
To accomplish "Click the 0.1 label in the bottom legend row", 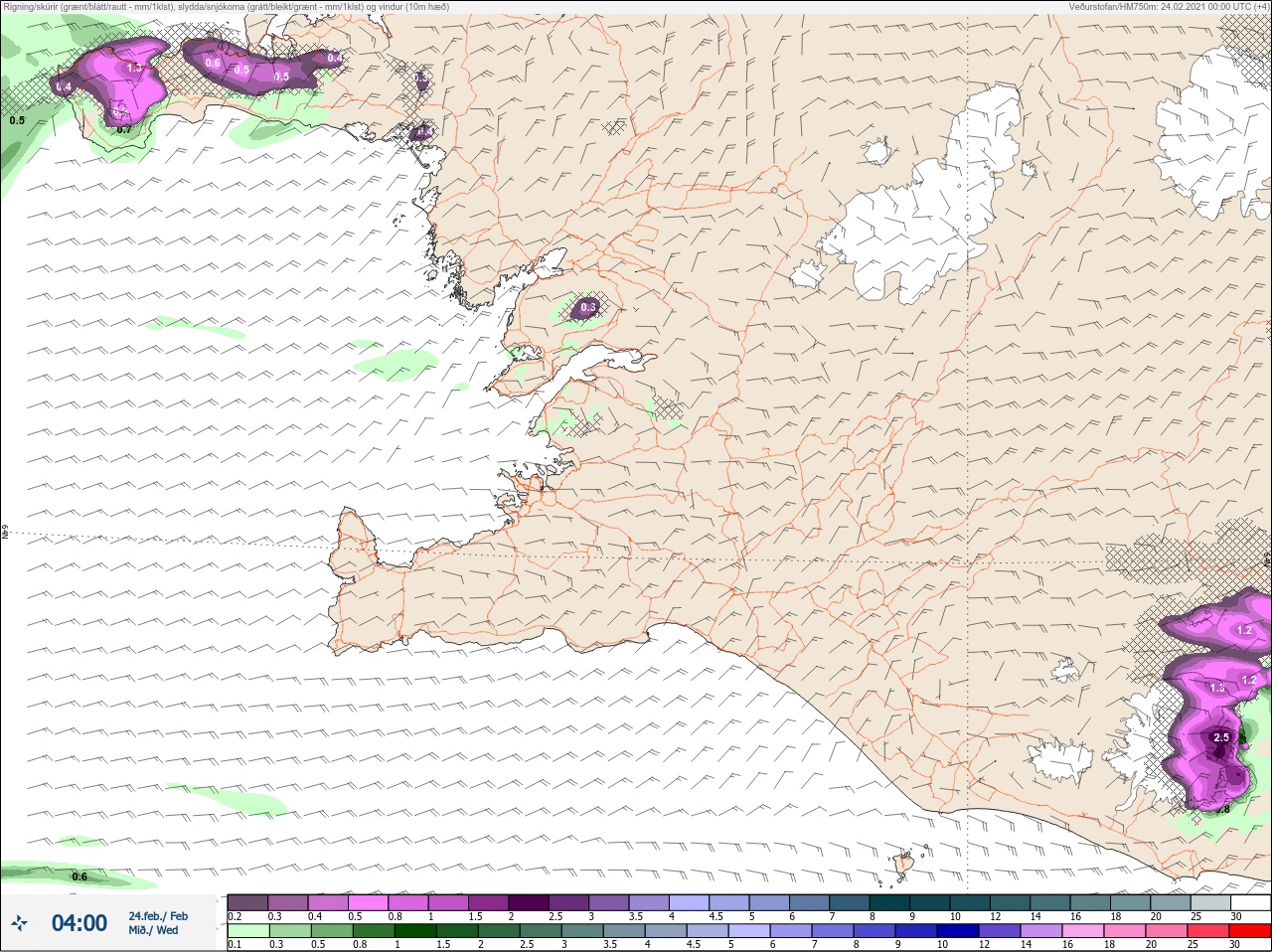I will pyautogui.click(x=234, y=945).
